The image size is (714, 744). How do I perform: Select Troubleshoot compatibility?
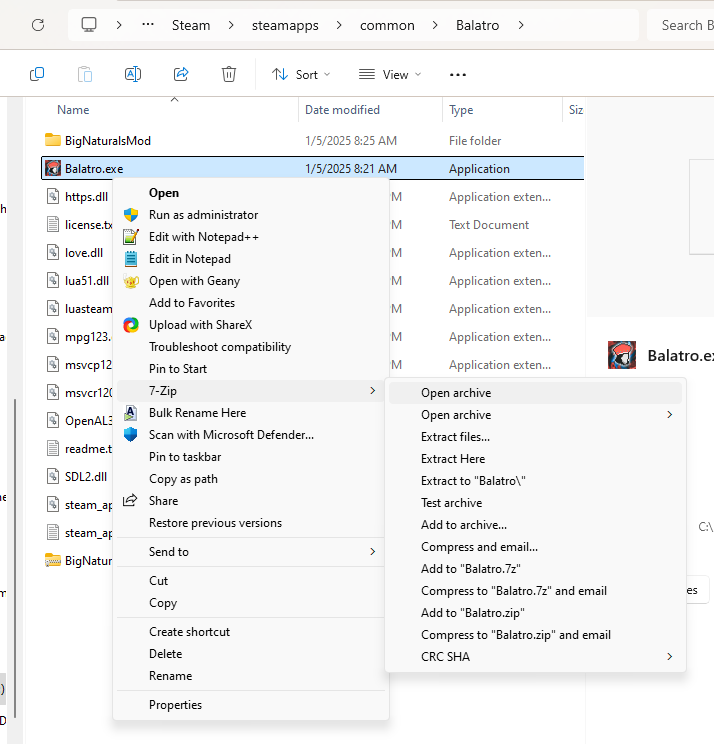[250, 347]
